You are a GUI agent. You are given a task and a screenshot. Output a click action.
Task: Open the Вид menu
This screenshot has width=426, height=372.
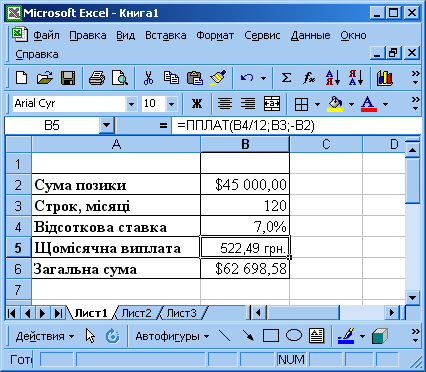126,35
